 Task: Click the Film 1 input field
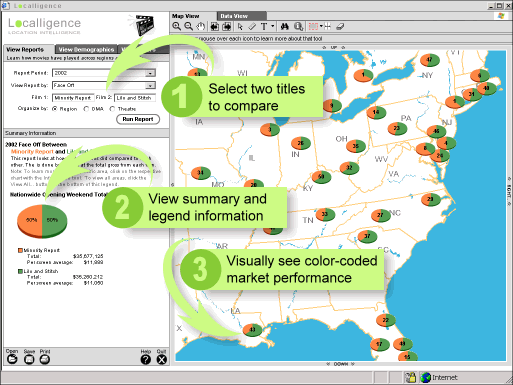(73, 98)
